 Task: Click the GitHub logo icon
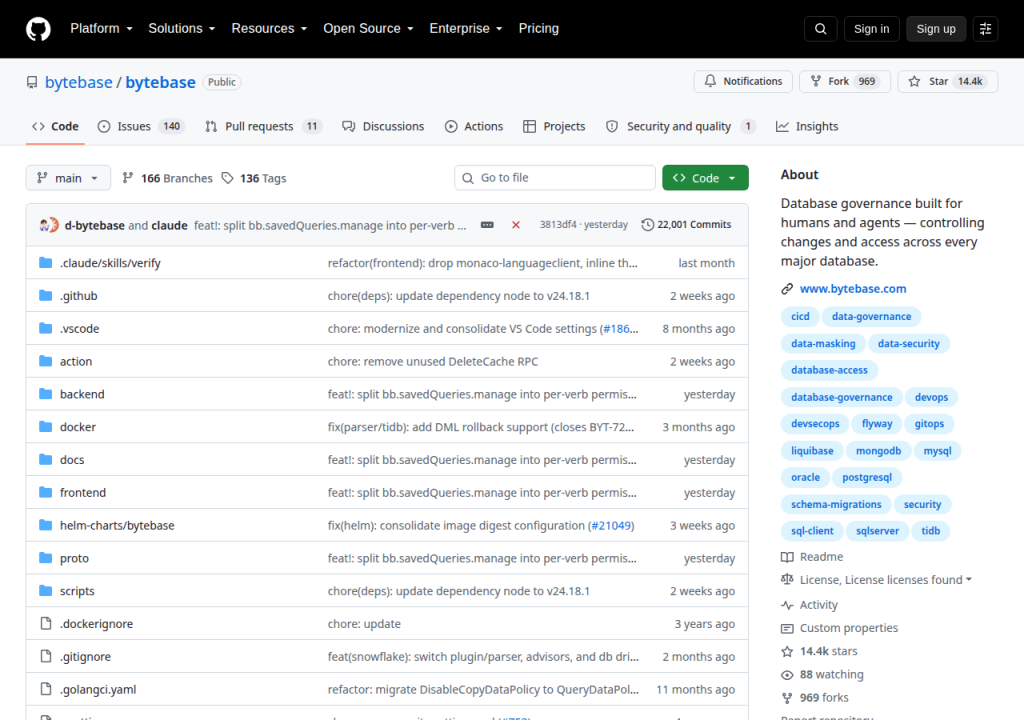coord(38,29)
